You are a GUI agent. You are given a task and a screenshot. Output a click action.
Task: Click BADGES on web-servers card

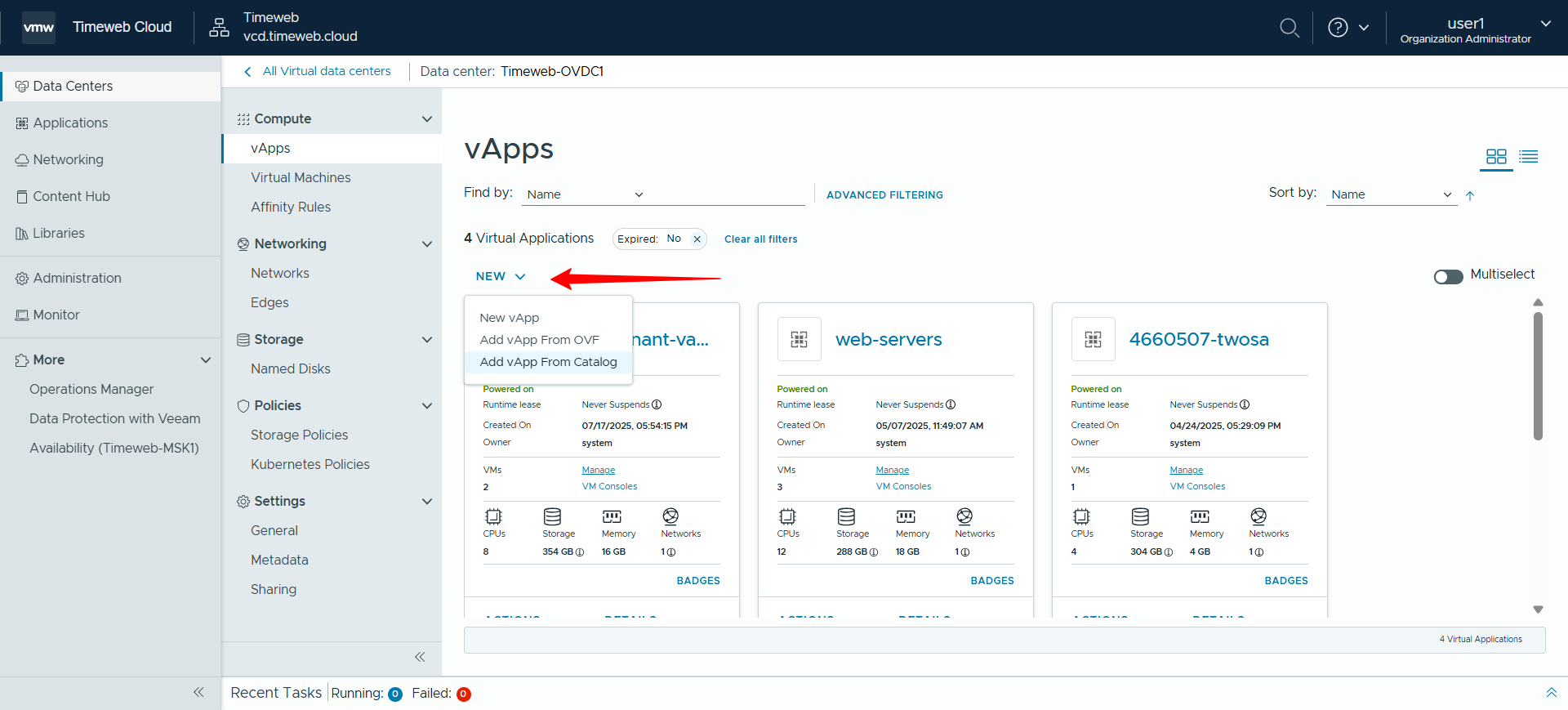(992, 581)
